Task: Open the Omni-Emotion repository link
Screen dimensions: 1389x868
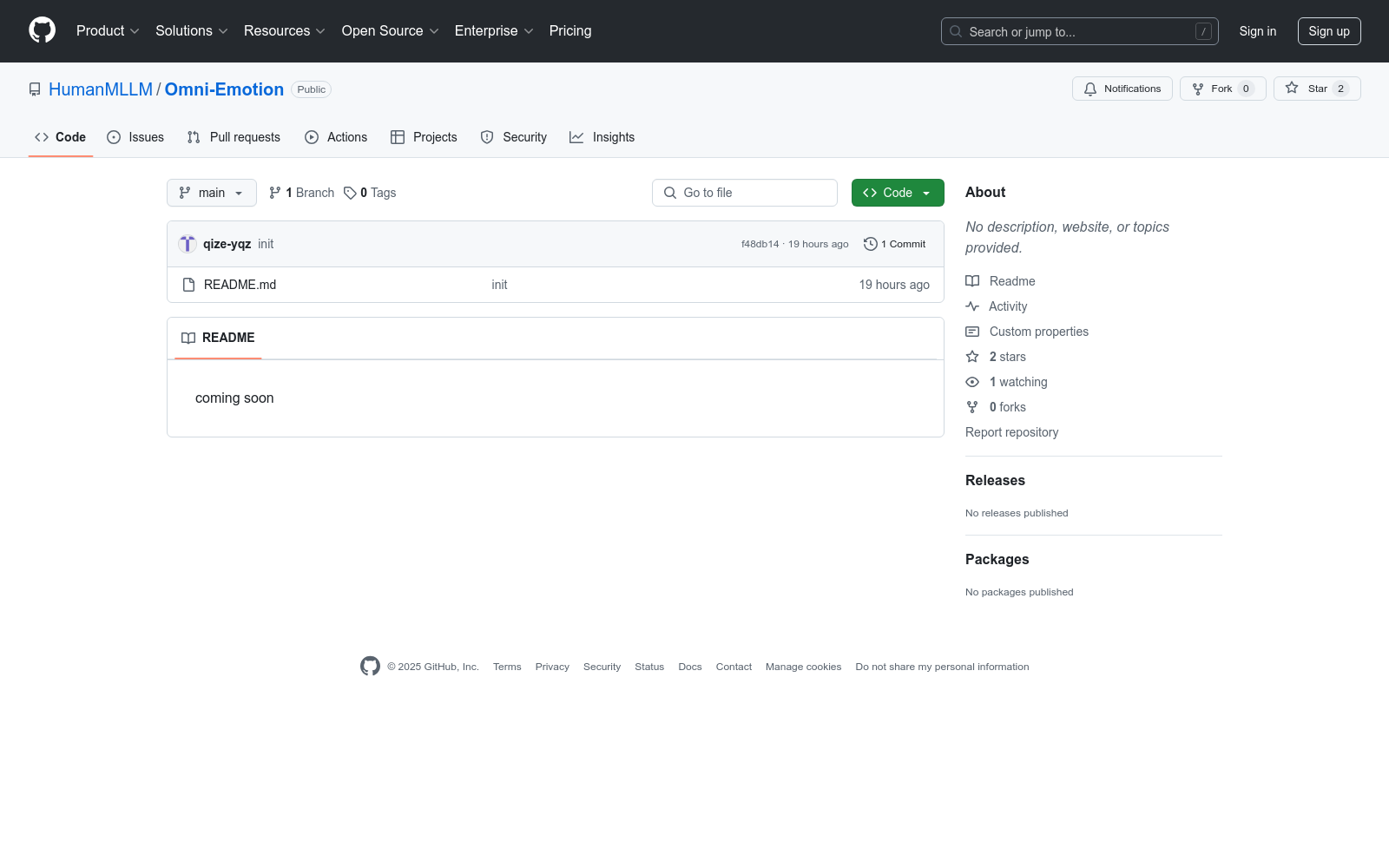Action: click(x=224, y=89)
